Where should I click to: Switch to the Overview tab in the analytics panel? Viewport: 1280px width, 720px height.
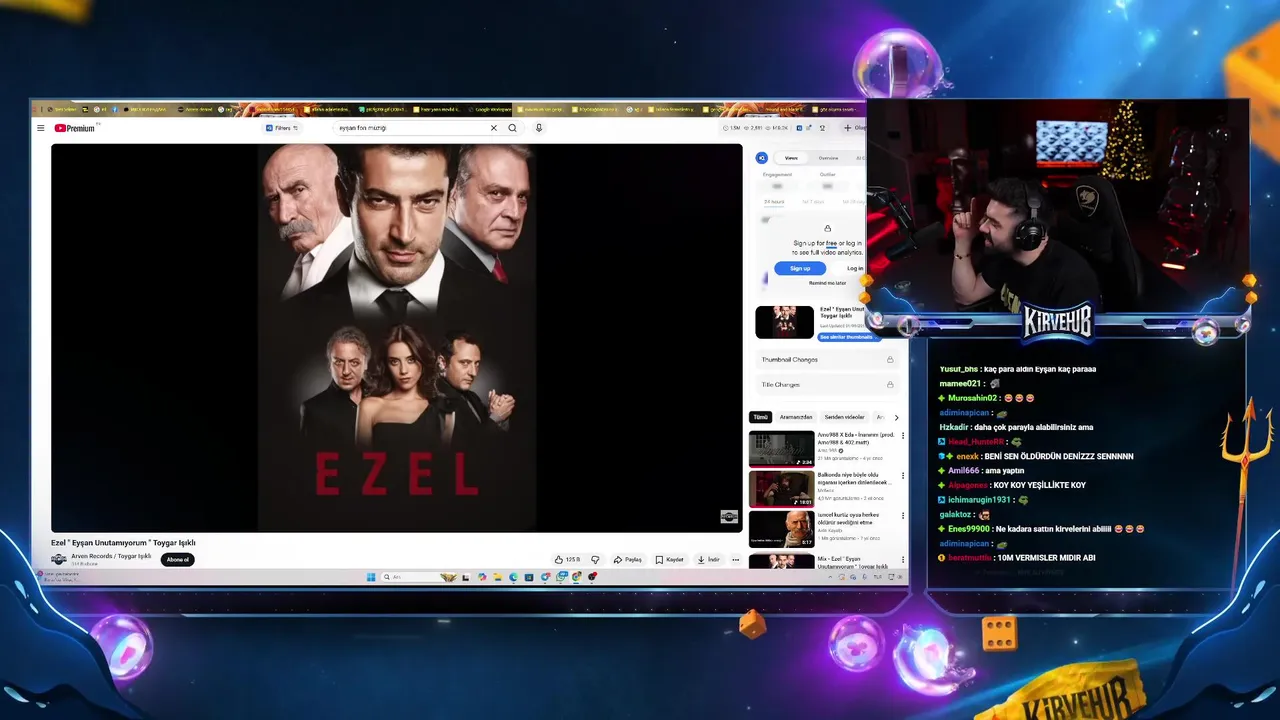point(829,158)
